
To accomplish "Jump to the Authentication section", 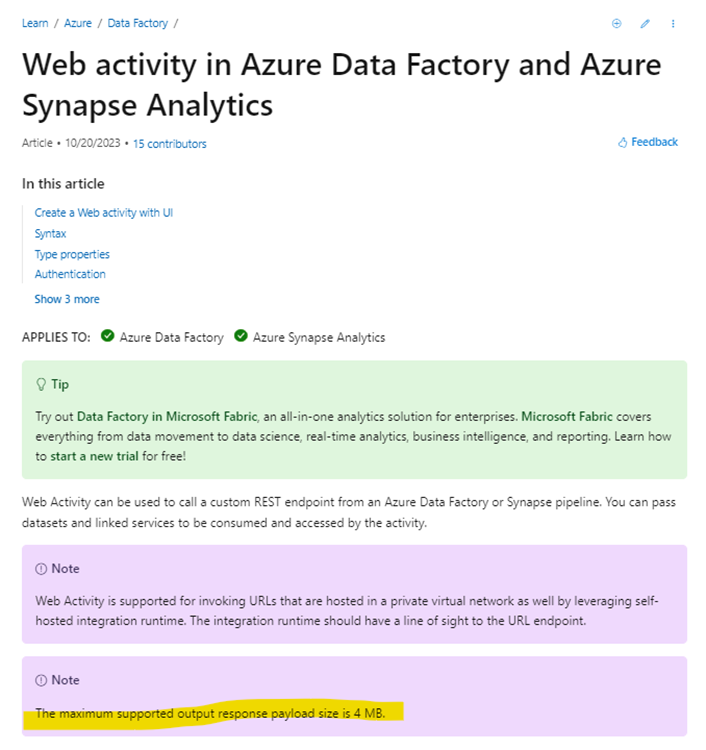I will click(x=70, y=275).
